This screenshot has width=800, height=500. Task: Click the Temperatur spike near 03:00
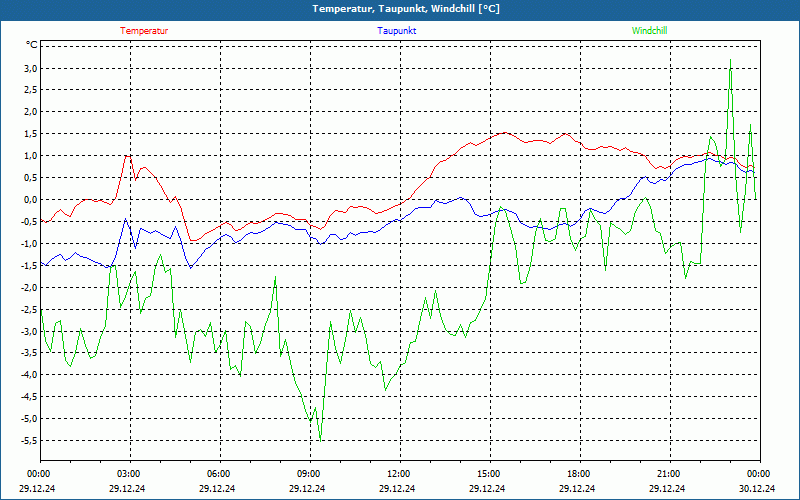tap(128, 156)
